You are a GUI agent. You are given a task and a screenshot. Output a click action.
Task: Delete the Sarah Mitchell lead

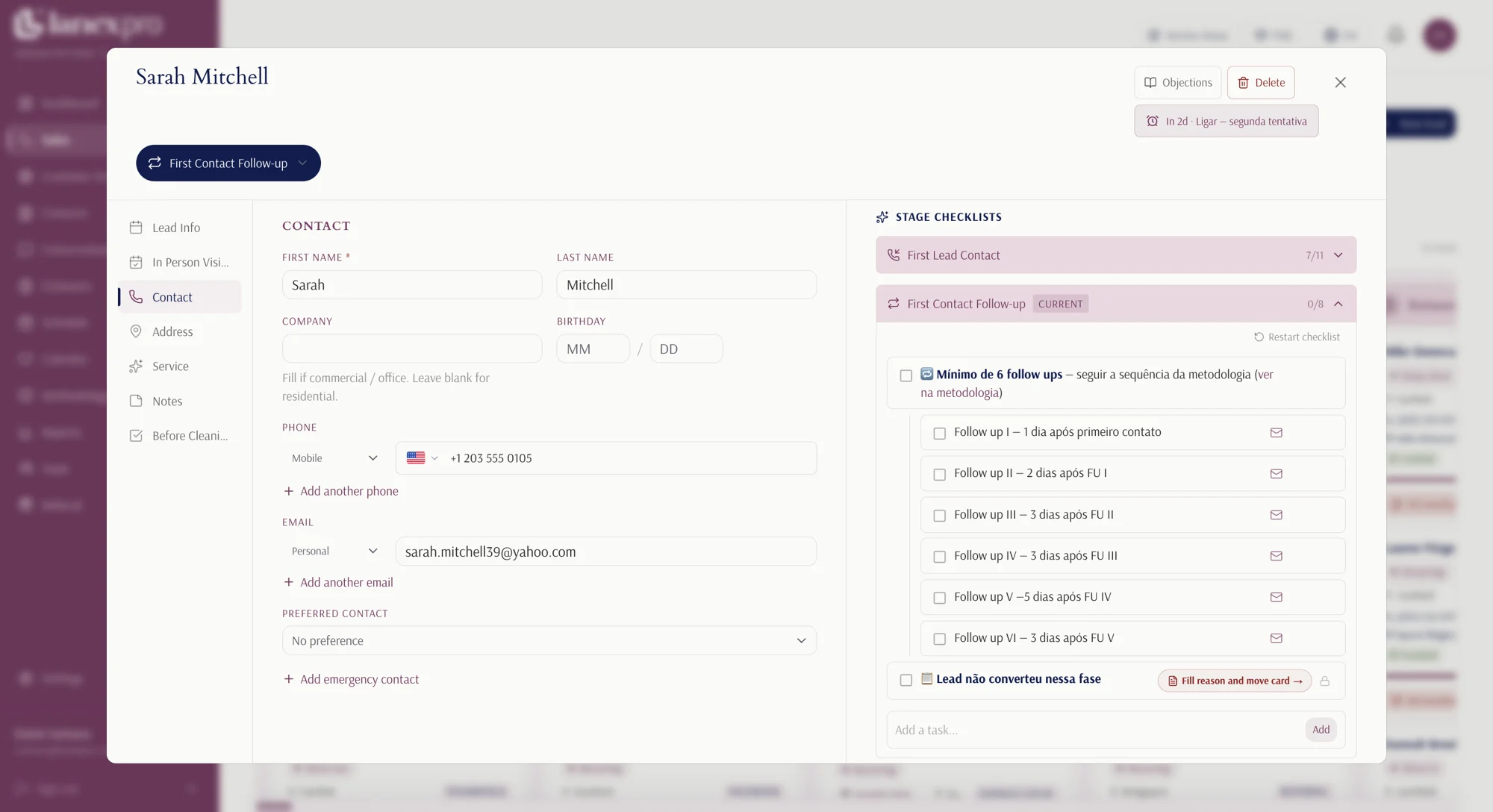point(1261,83)
